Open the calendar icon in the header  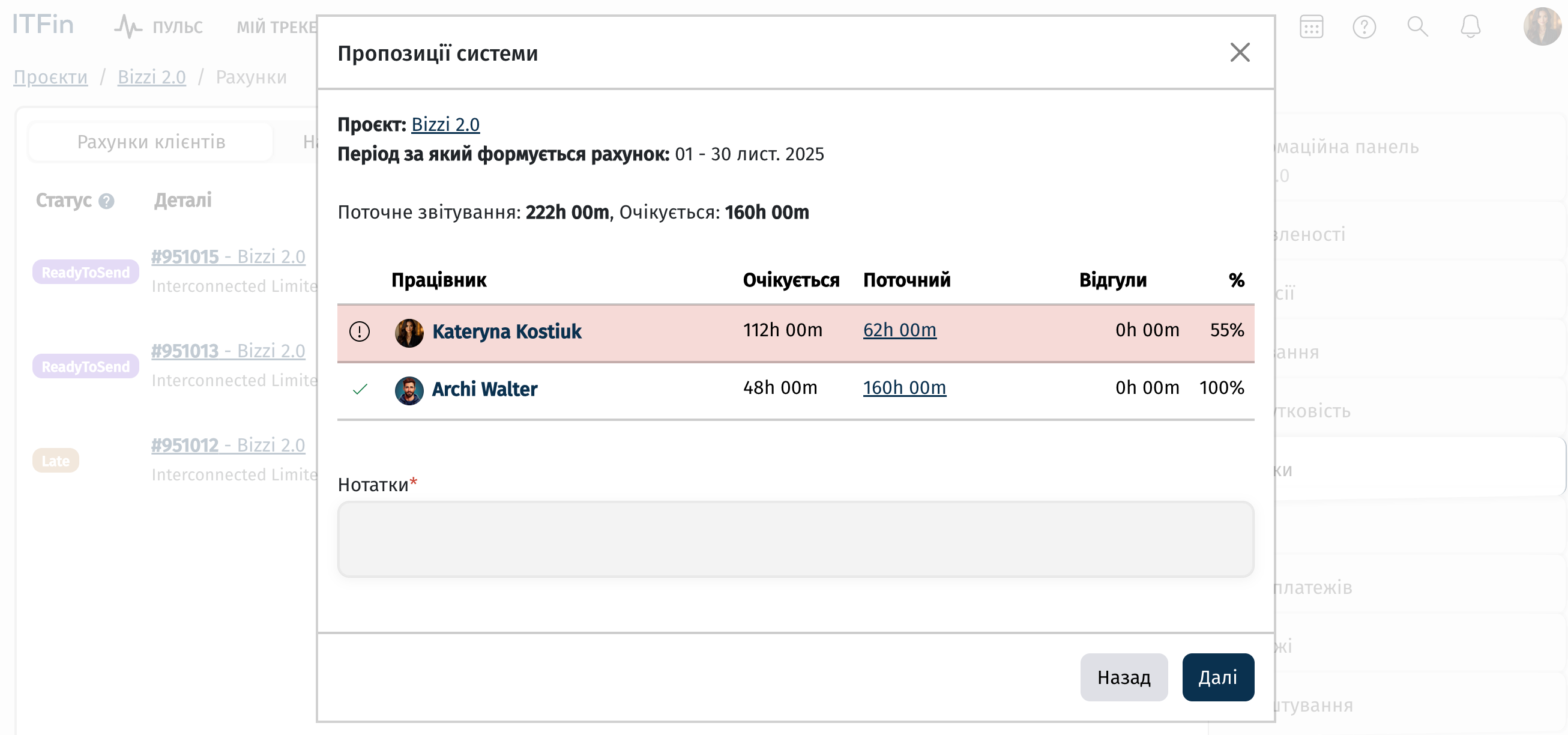click(x=1310, y=27)
